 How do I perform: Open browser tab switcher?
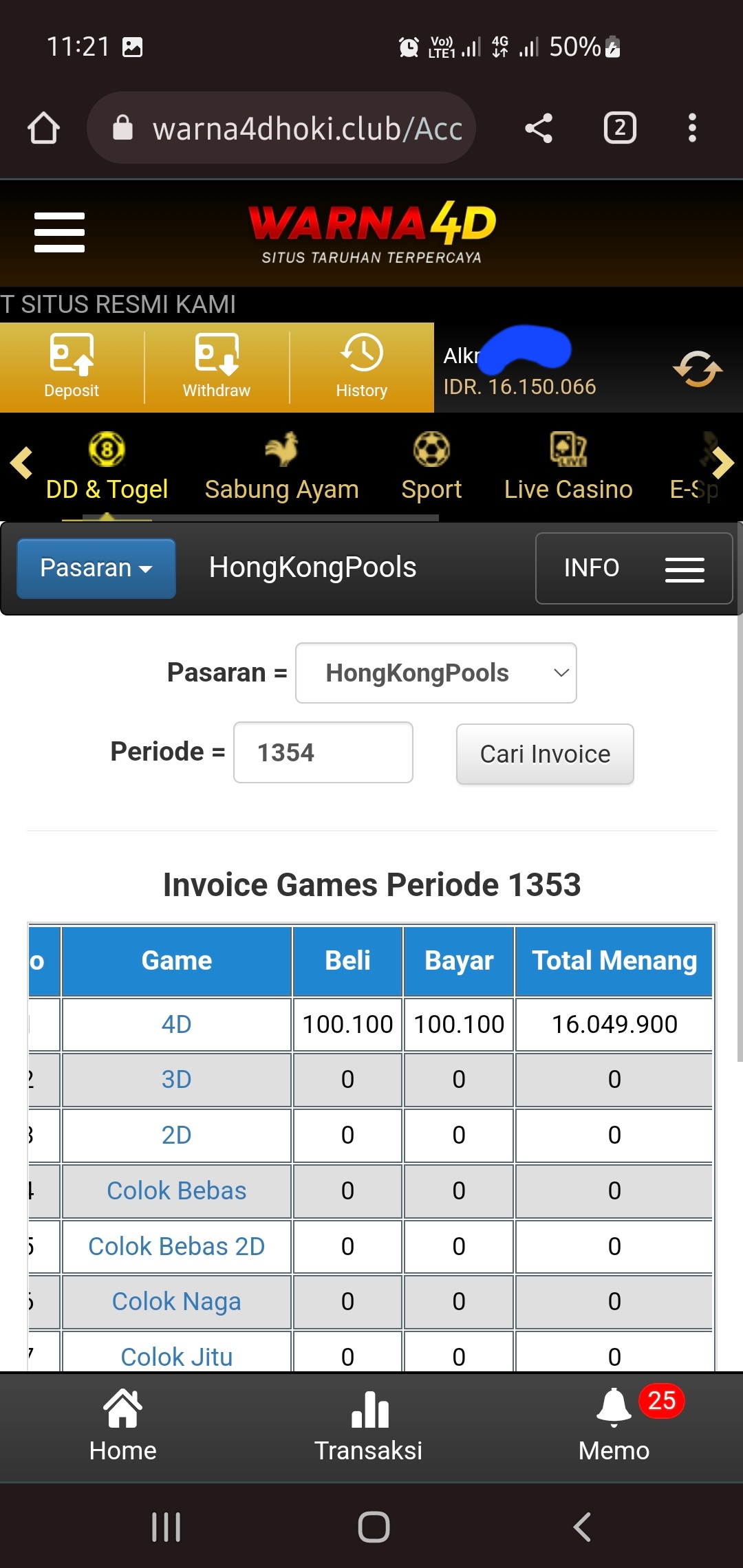click(619, 129)
